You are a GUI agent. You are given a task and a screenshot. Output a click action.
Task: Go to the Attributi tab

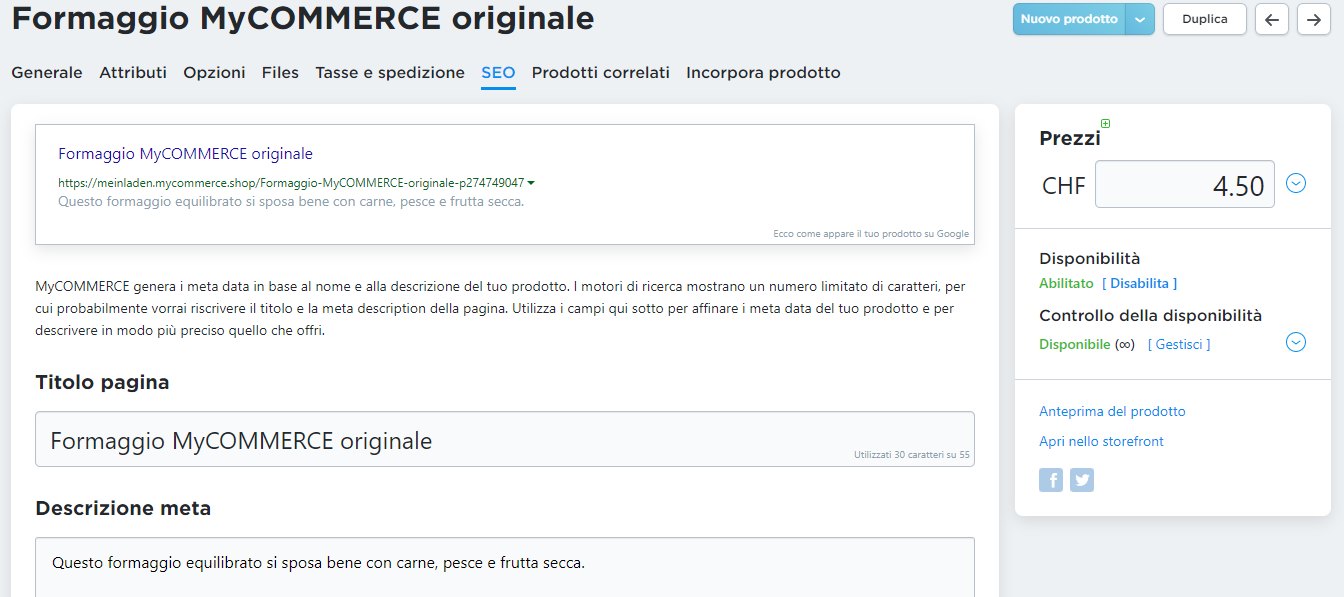pyautogui.click(x=133, y=72)
